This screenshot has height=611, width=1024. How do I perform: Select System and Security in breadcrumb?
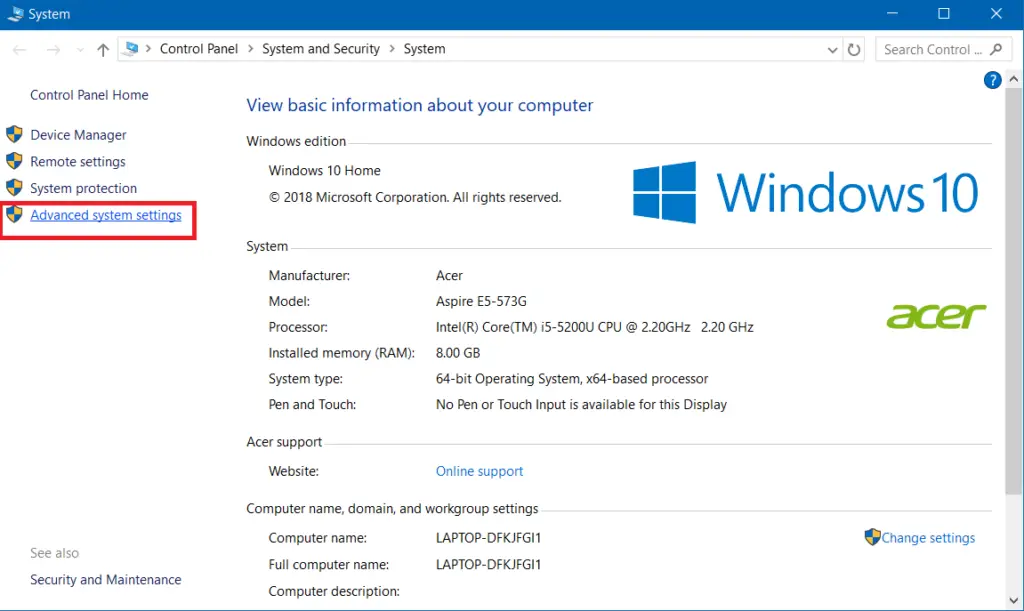click(x=321, y=49)
